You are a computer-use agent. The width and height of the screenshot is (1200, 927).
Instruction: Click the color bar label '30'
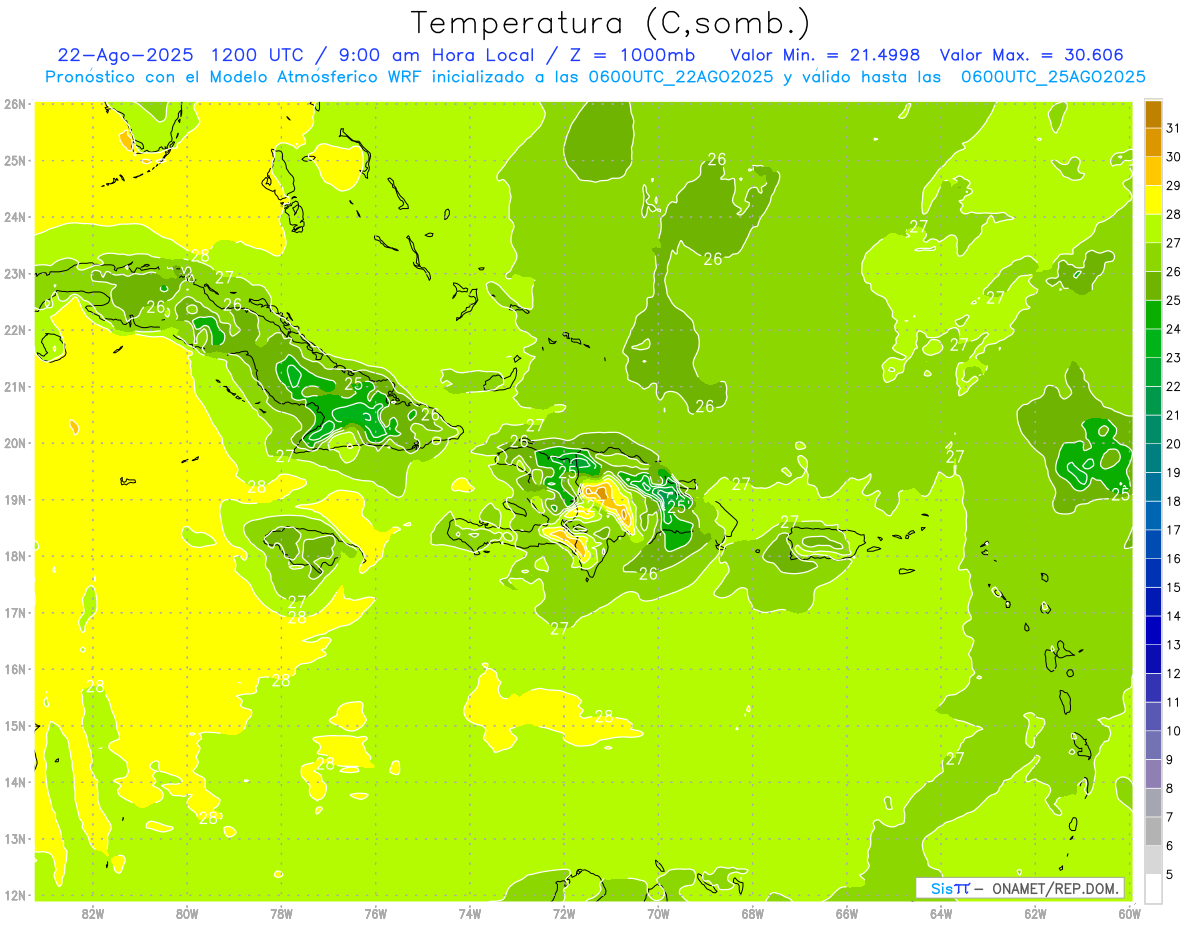click(1174, 157)
